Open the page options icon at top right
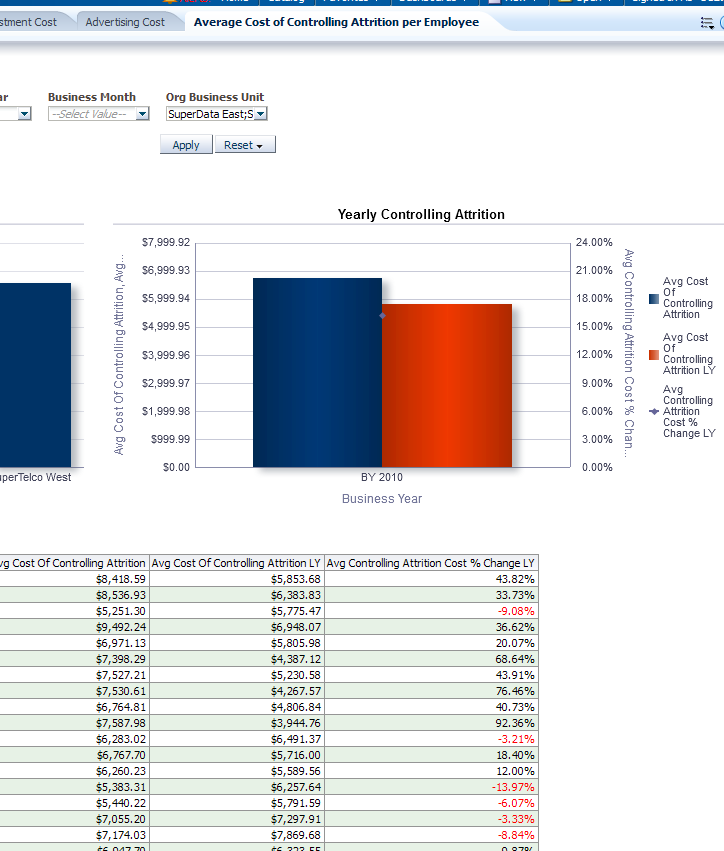724x851 pixels. (708, 22)
